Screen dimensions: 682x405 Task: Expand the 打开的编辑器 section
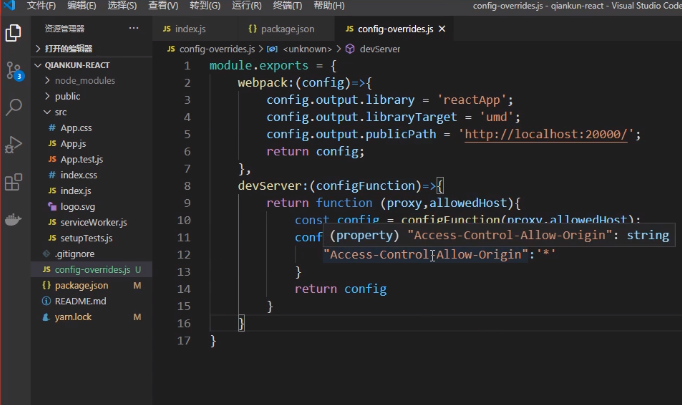(x=91, y=48)
